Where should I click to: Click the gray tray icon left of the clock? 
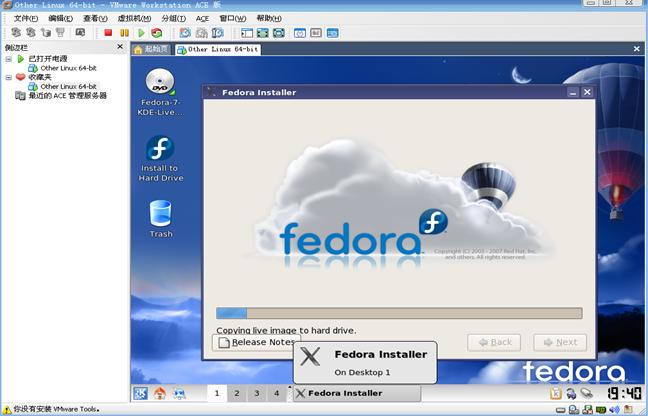coord(586,393)
